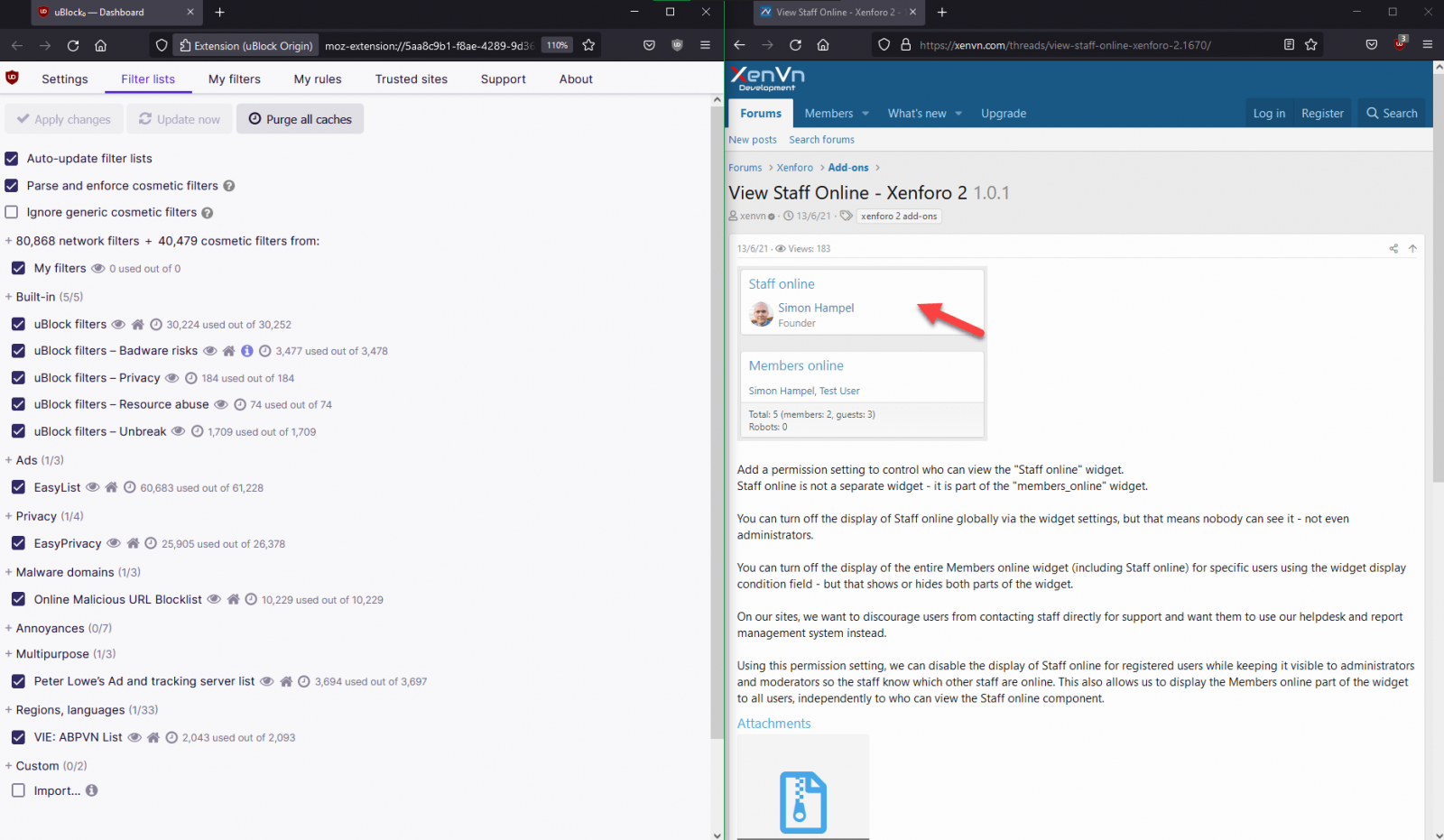
Task: Go to home page in uBlock Dashboard window
Action: click(x=100, y=45)
